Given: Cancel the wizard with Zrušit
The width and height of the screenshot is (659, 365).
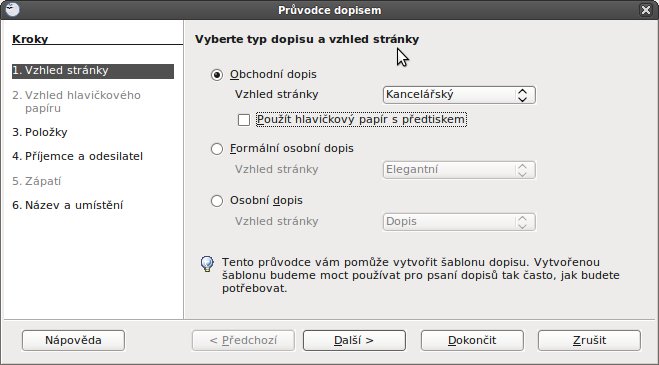Looking at the screenshot, I should click(x=589, y=340).
